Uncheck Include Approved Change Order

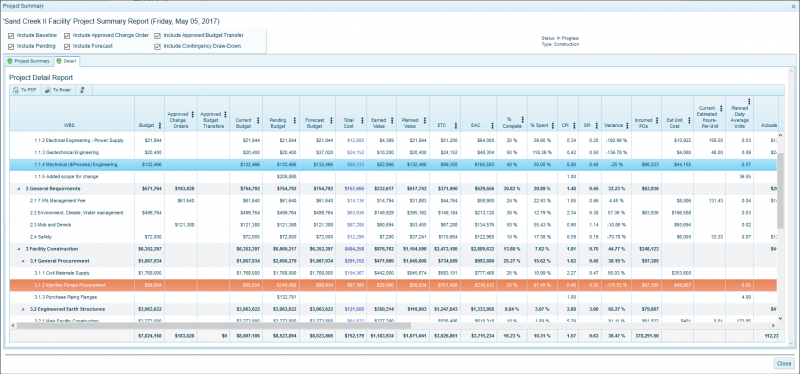[x=67, y=36]
